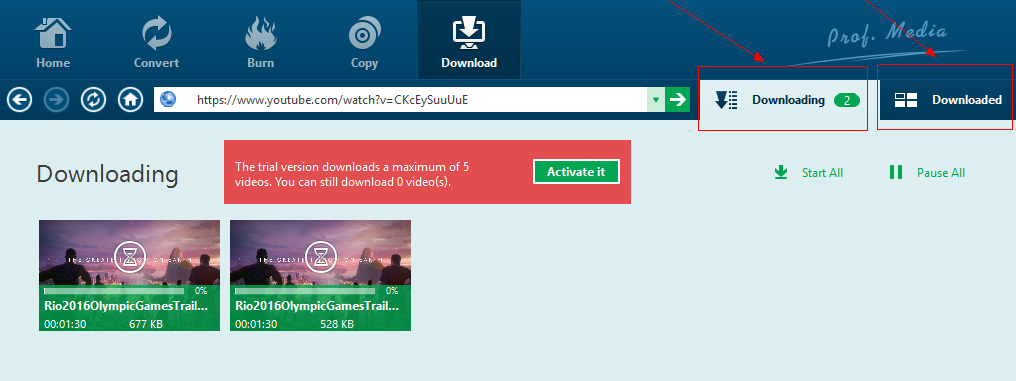Viewport: 1016px width, 381px height.
Task: Go to the Copy module
Action: (x=364, y=42)
